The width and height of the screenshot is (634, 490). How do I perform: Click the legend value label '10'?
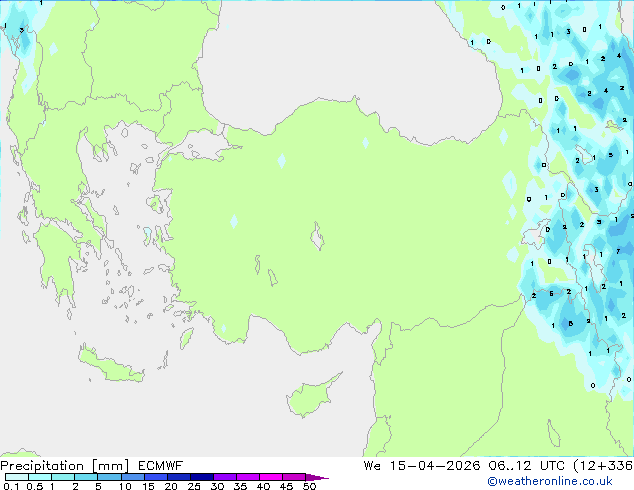[x=125, y=486]
